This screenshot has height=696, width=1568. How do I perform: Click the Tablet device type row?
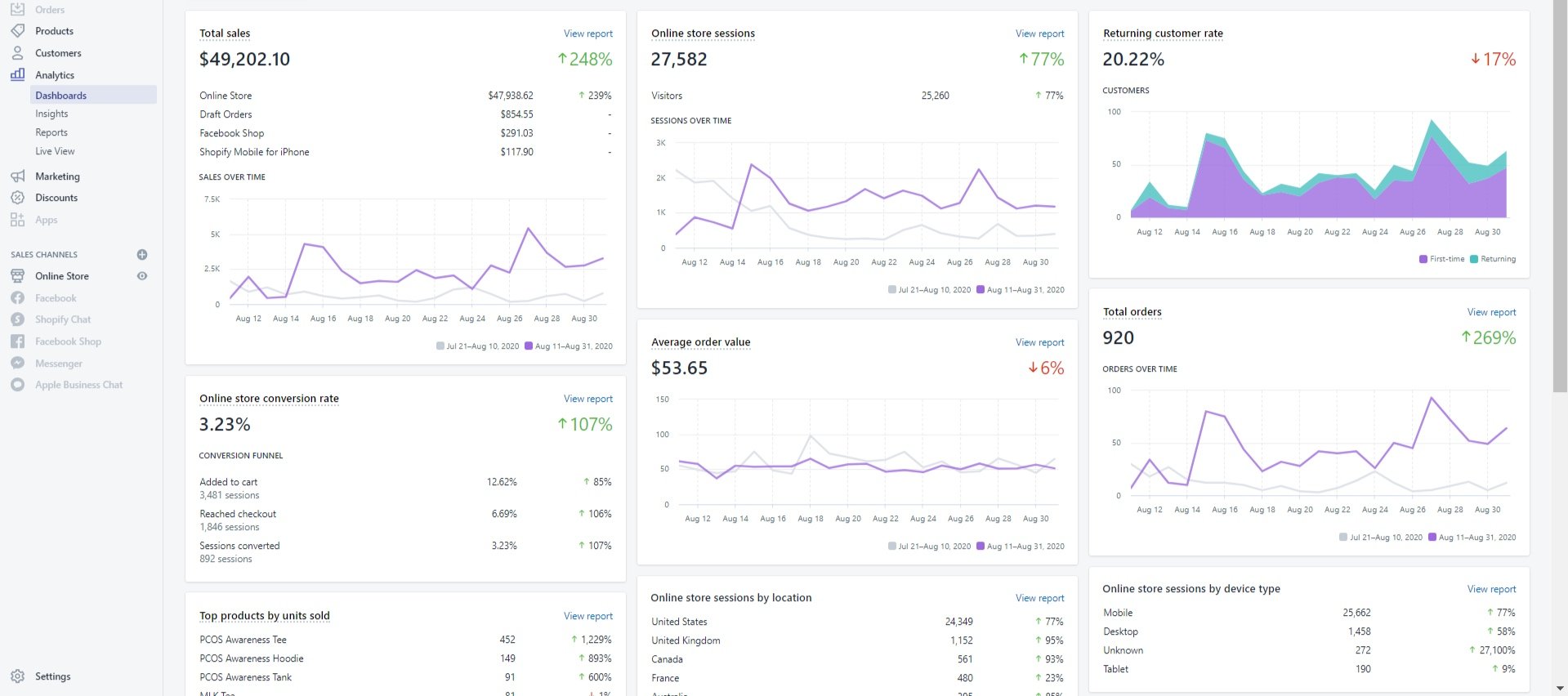1309,669
